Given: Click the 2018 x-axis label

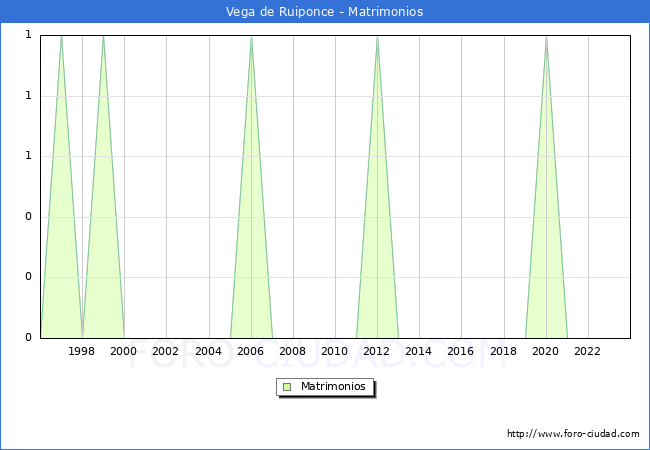Looking at the screenshot, I should click(x=503, y=351).
